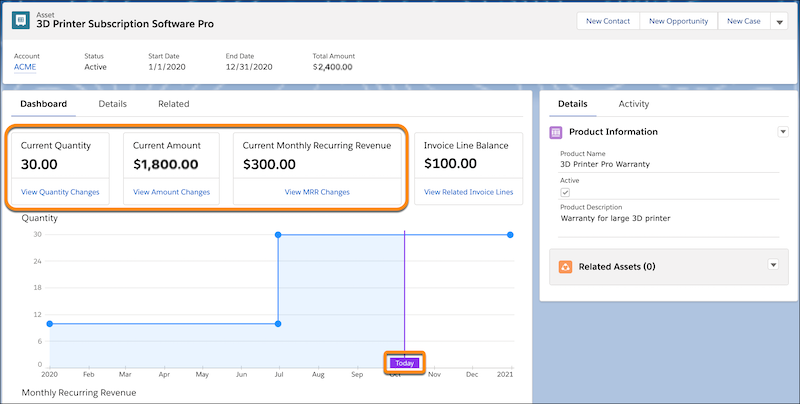This screenshot has width=800, height=404.
Task: Open the Related tab
Action: 173,104
